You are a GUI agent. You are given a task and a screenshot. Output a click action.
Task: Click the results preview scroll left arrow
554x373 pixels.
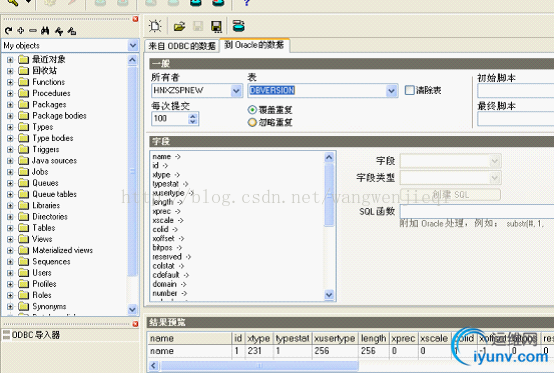tap(153, 365)
